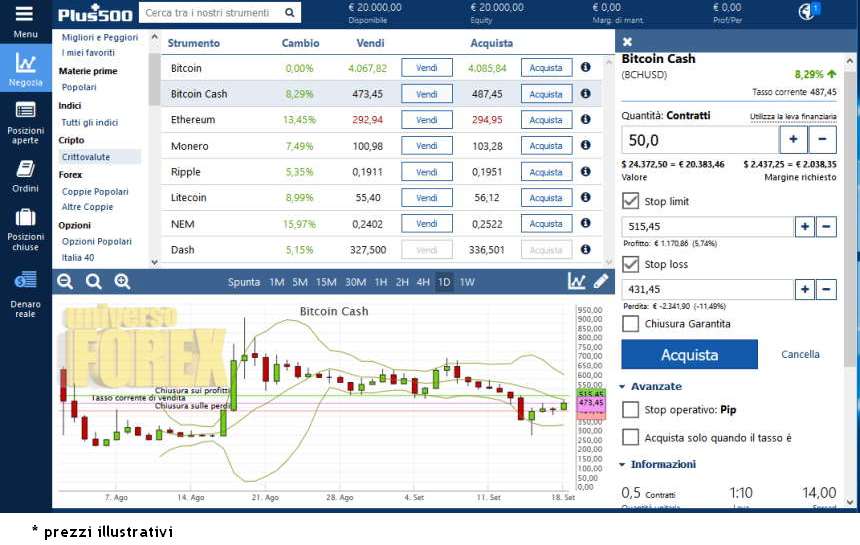Collapse the Avanzate section
Viewport: 860px width, 545px height.
tap(623, 387)
